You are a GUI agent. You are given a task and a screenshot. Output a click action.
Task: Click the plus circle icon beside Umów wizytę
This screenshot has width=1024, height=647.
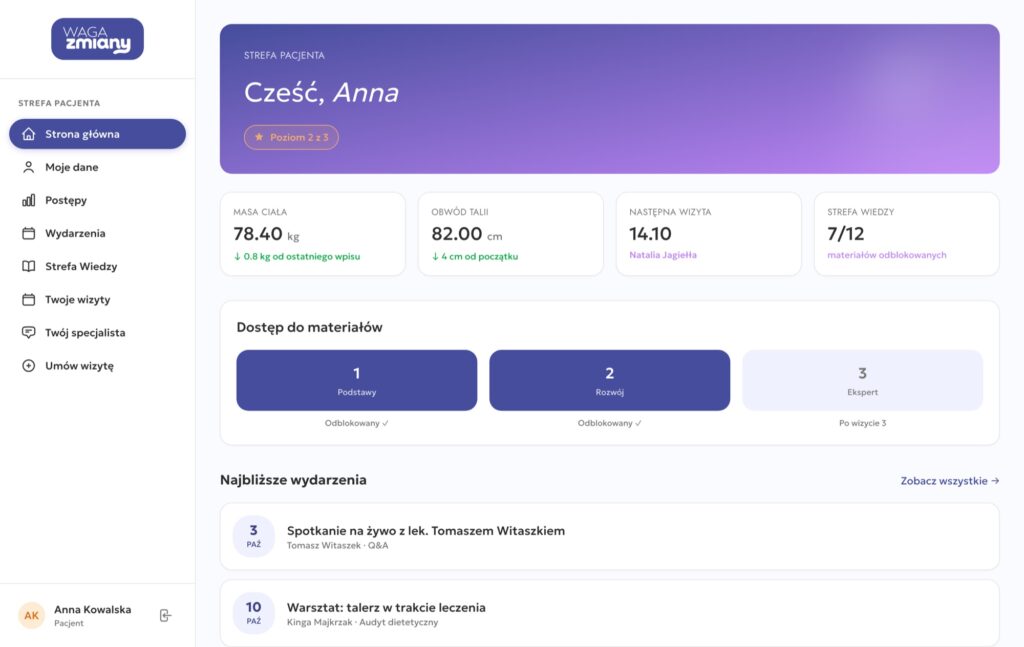(x=29, y=366)
